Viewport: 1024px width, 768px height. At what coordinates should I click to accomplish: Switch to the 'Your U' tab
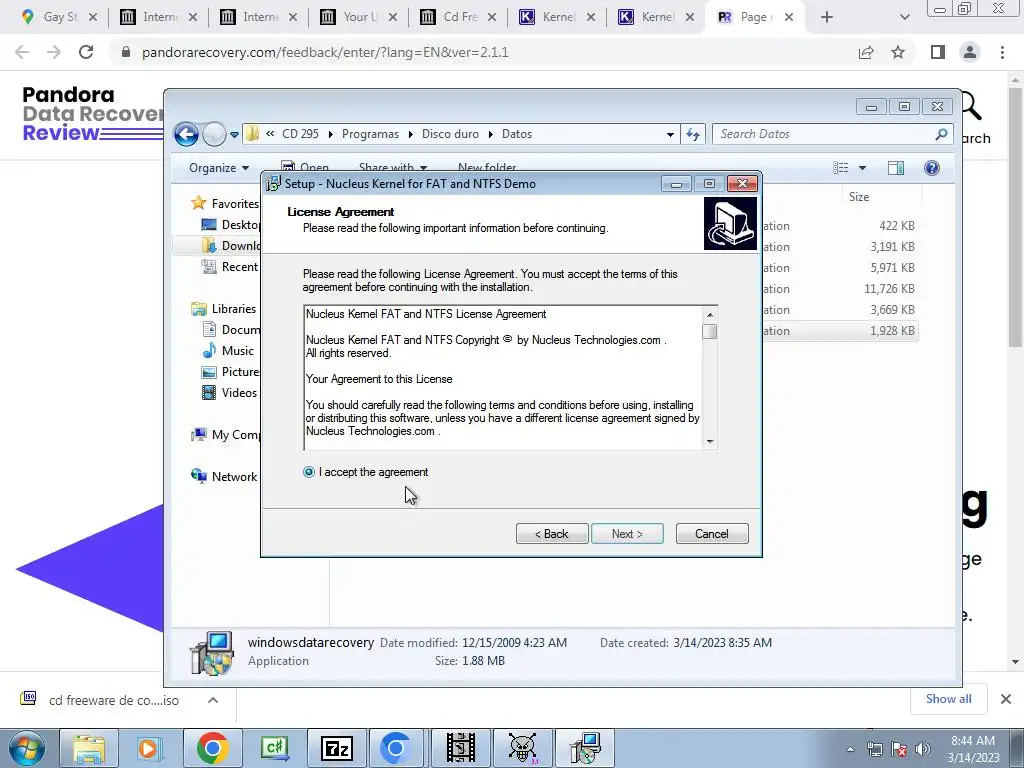tap(359, 17)
